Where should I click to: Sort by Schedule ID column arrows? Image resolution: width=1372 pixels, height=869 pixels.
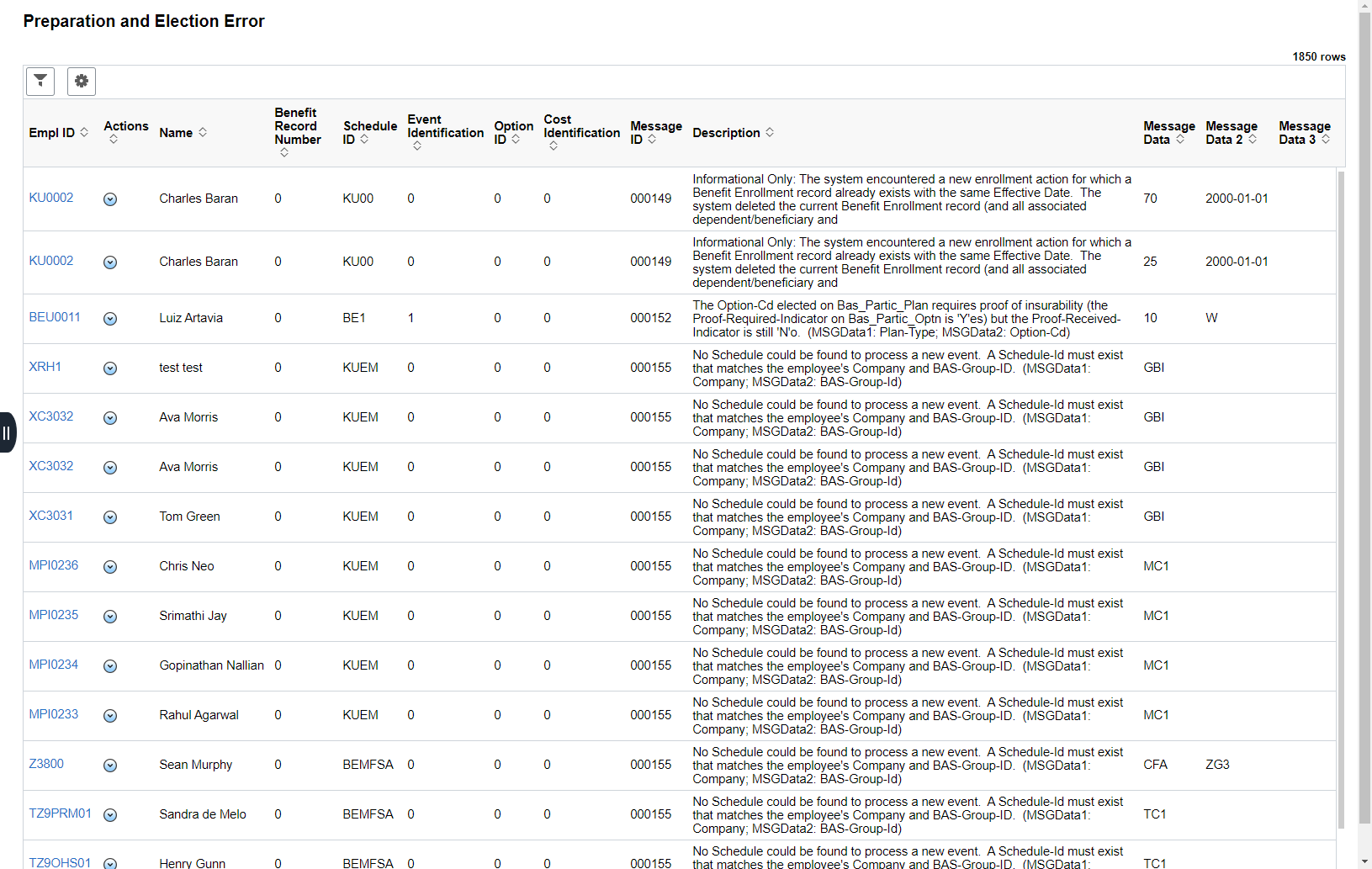click(364, 140)
